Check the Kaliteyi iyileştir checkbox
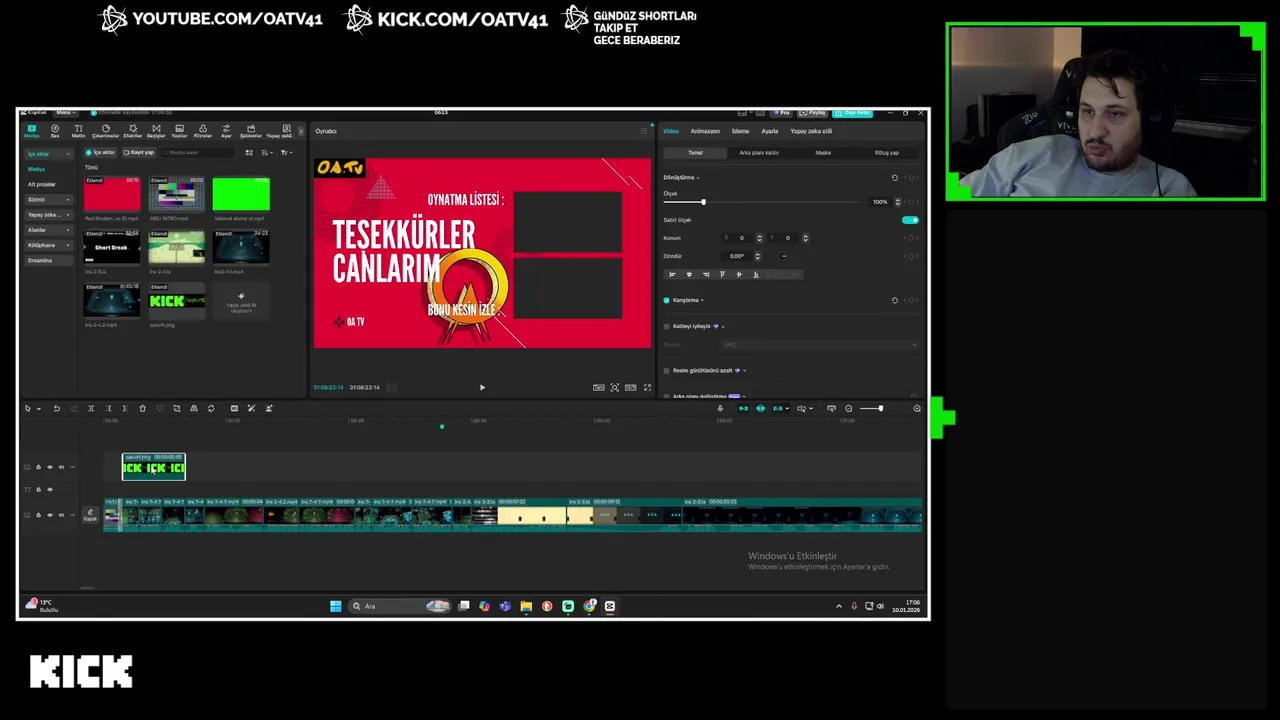 click(x=666, y=326)
